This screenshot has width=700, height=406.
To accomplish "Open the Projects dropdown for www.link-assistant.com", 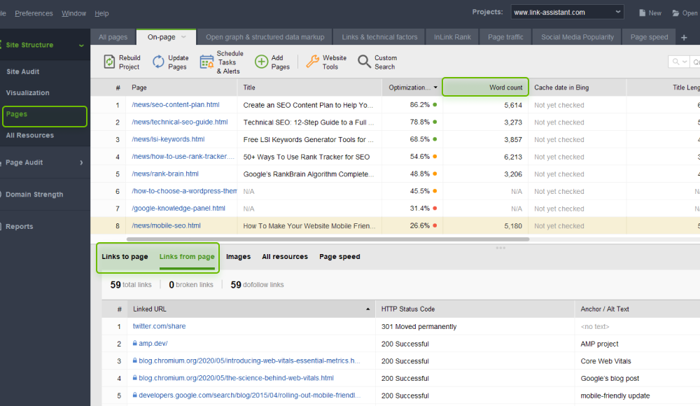I will 566,13.
